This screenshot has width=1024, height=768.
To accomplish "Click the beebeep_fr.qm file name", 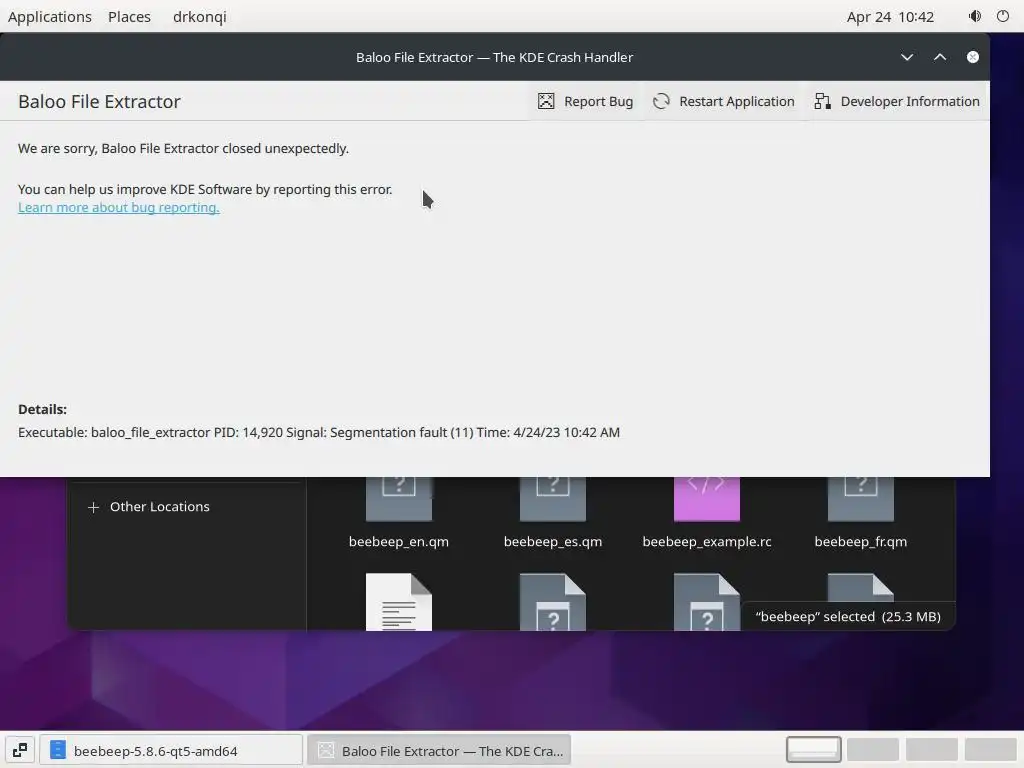I will [x=861, y=541].
